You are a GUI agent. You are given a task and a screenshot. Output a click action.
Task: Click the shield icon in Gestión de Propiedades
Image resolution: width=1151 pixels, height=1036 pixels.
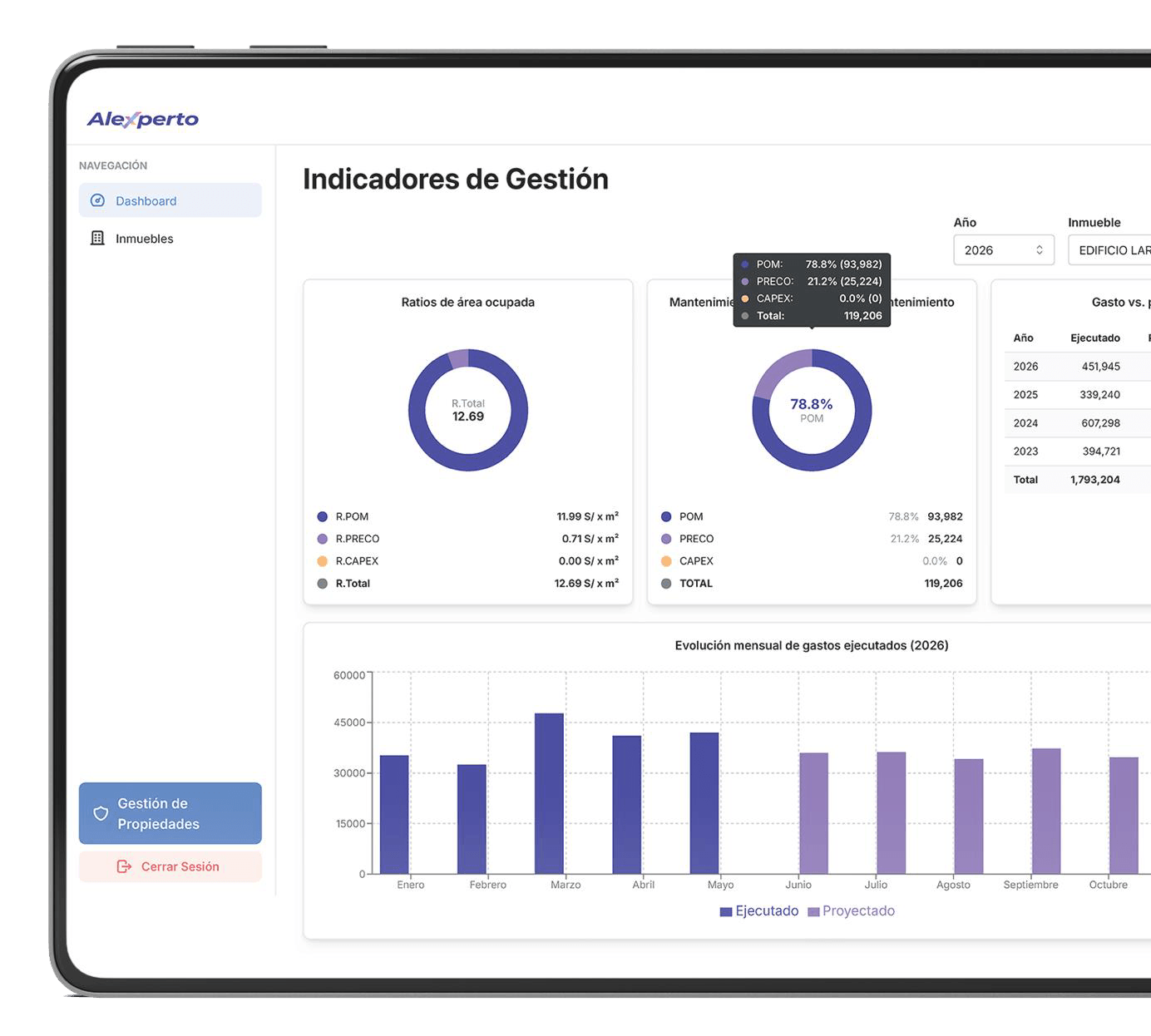pyautogui.click(x=101, y=813)
